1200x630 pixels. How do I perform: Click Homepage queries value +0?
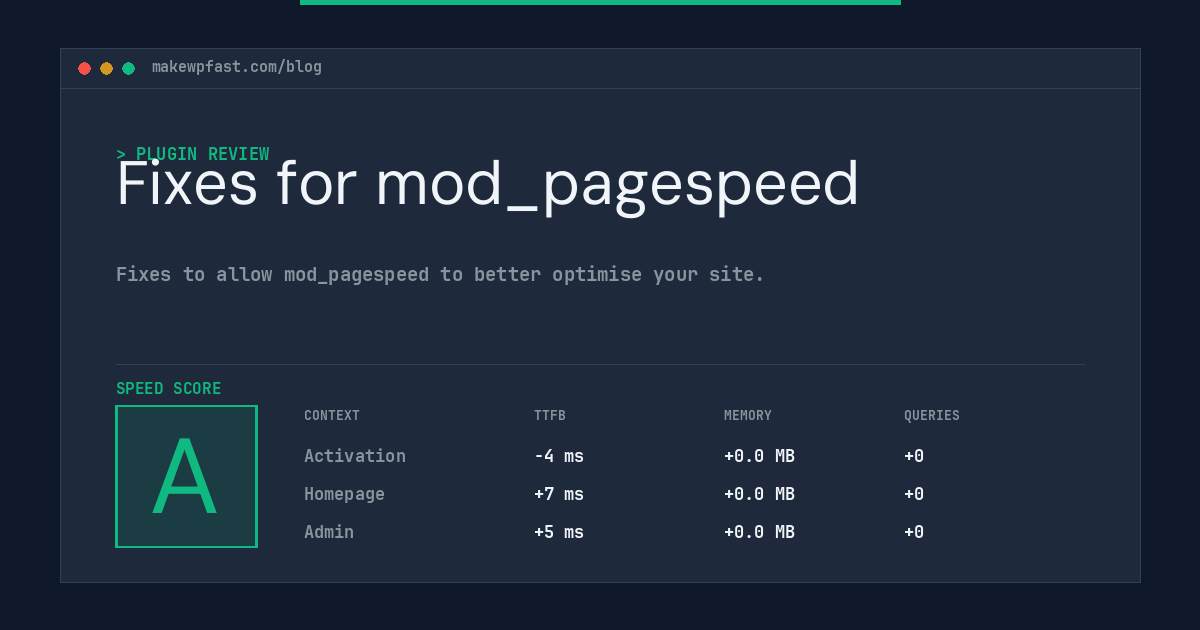point(914,494)
